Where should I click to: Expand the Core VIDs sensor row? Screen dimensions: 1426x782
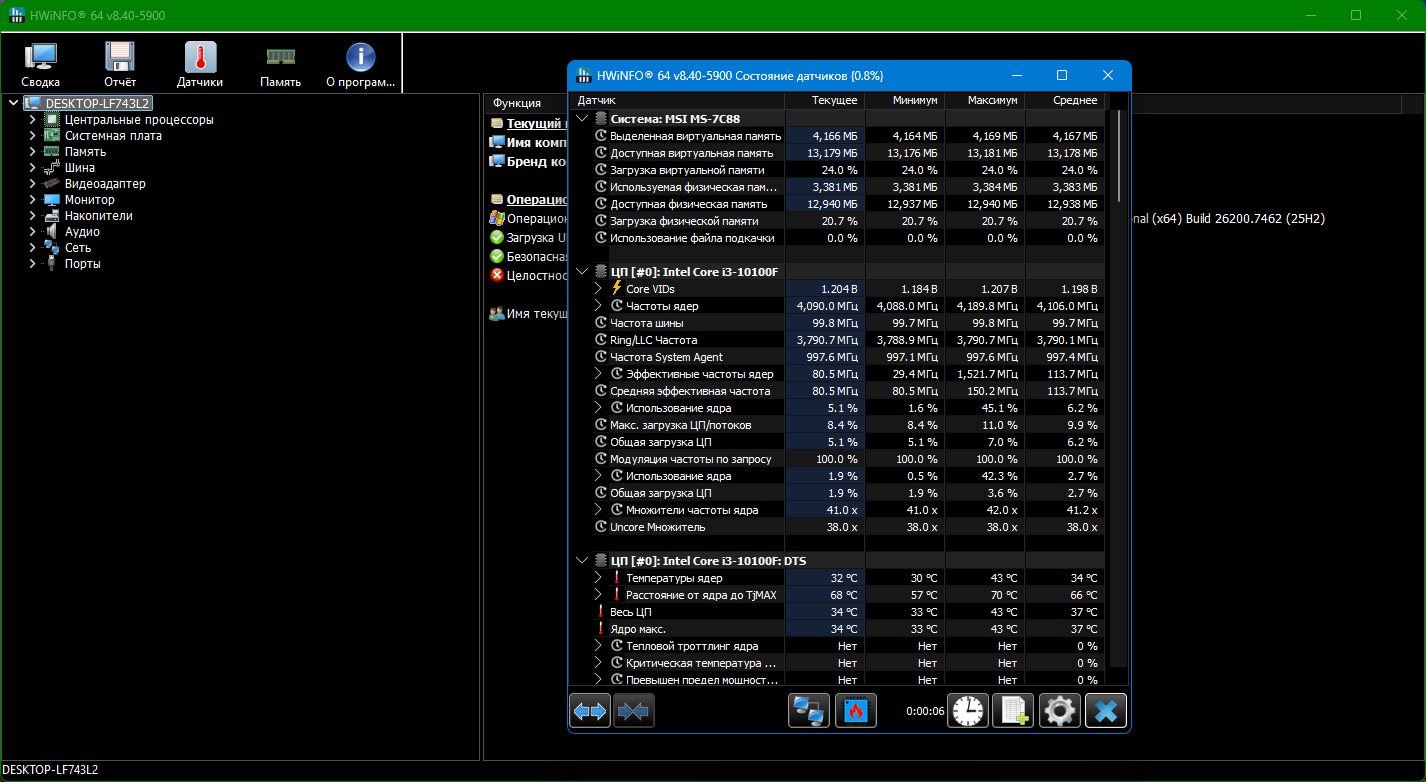pos(598,289)
